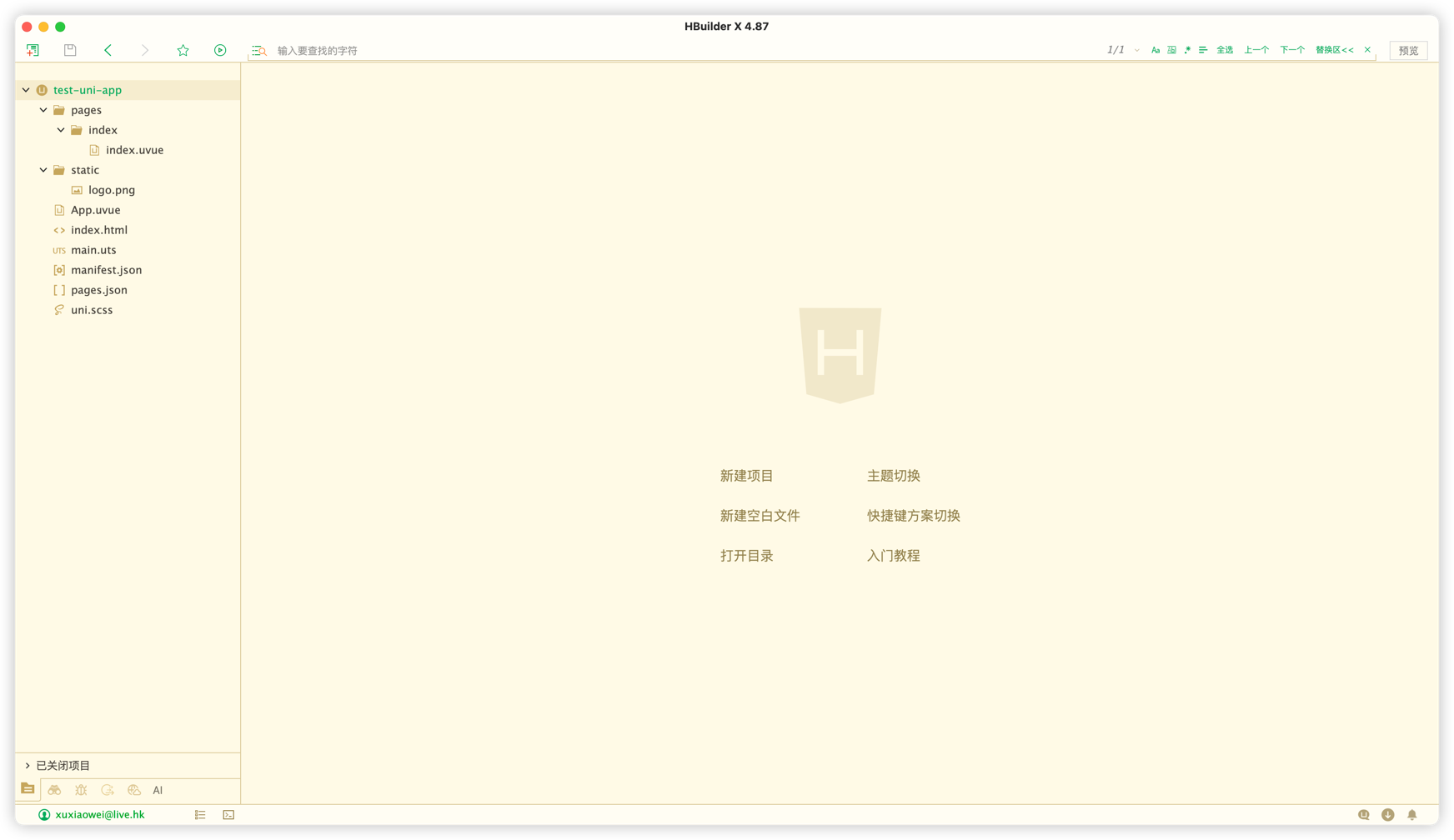Collapse the test-uni-app project root

(26, 90)
